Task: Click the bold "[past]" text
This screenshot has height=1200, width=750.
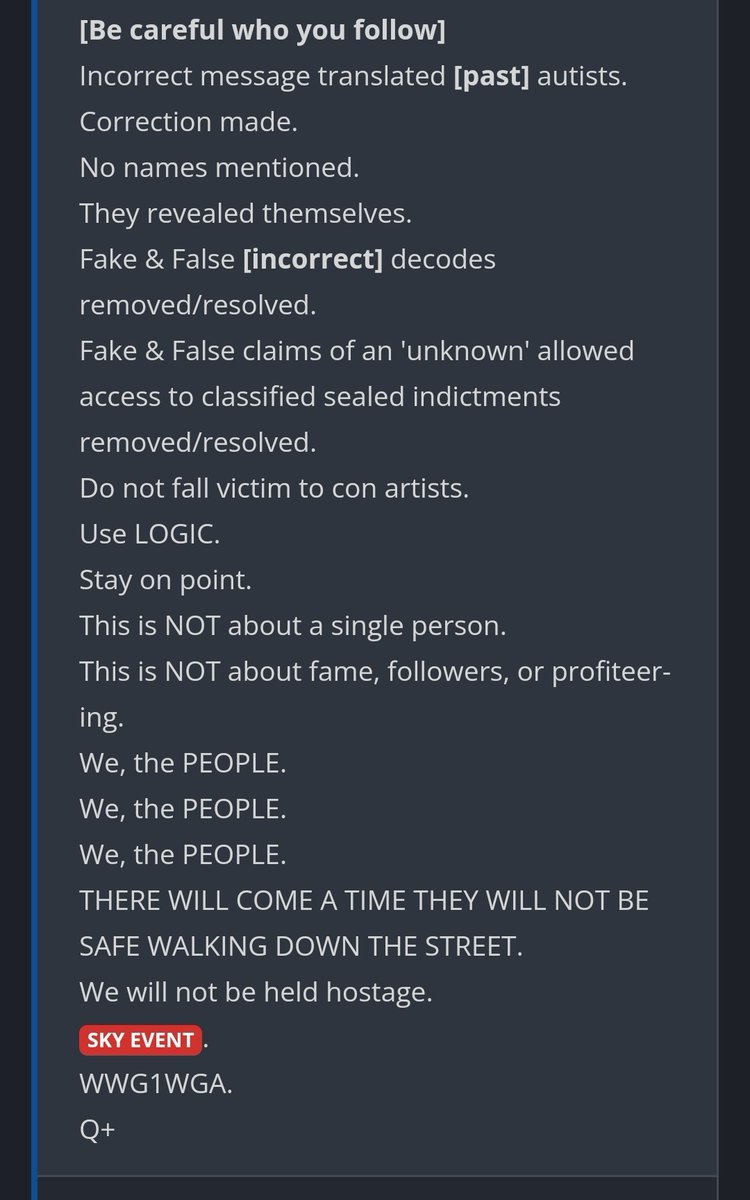Action: click(x=491, y=76)
